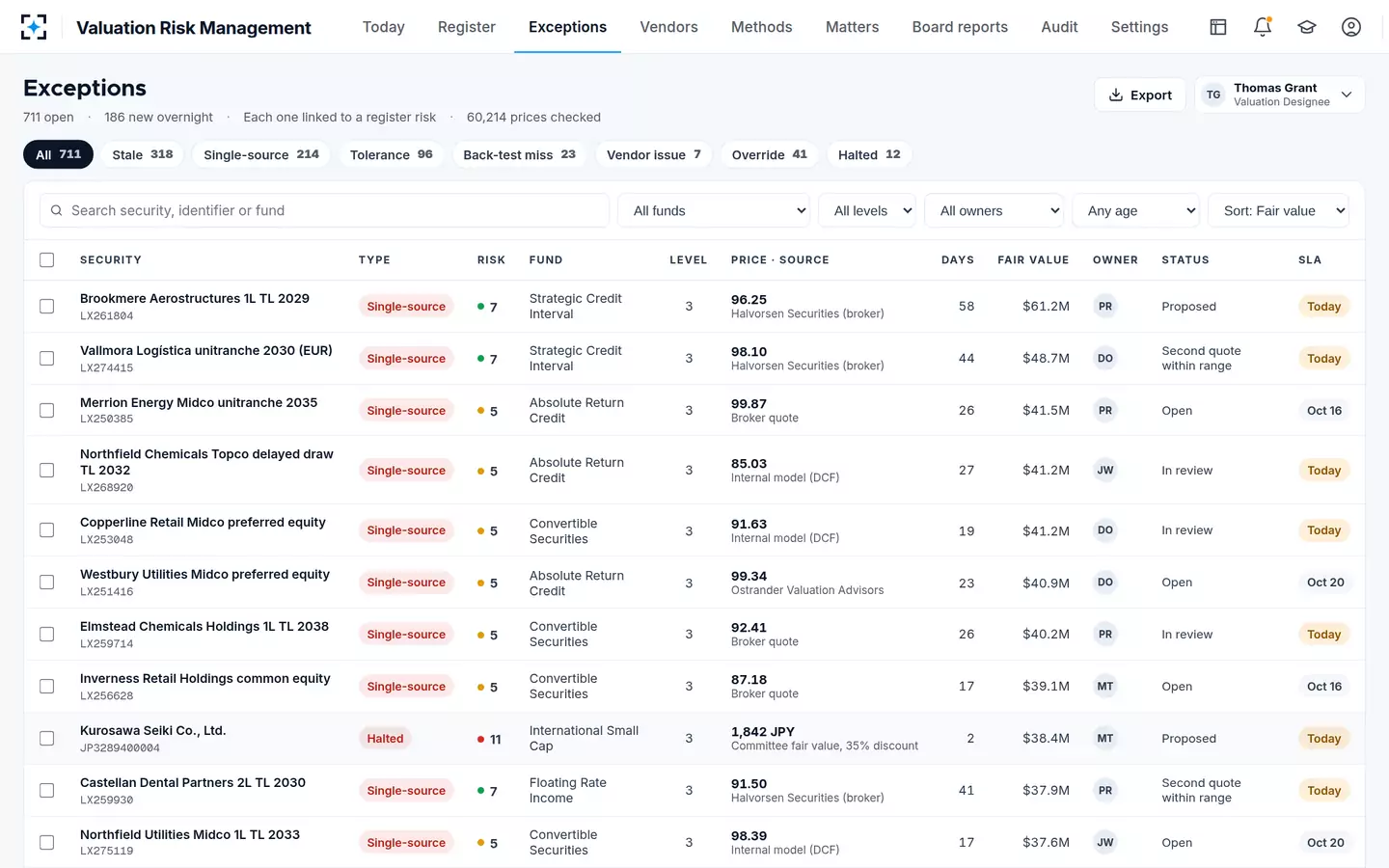
Task: Click the red risk dot for Kurosawa Seiki
Action: [x=480, y=740]
